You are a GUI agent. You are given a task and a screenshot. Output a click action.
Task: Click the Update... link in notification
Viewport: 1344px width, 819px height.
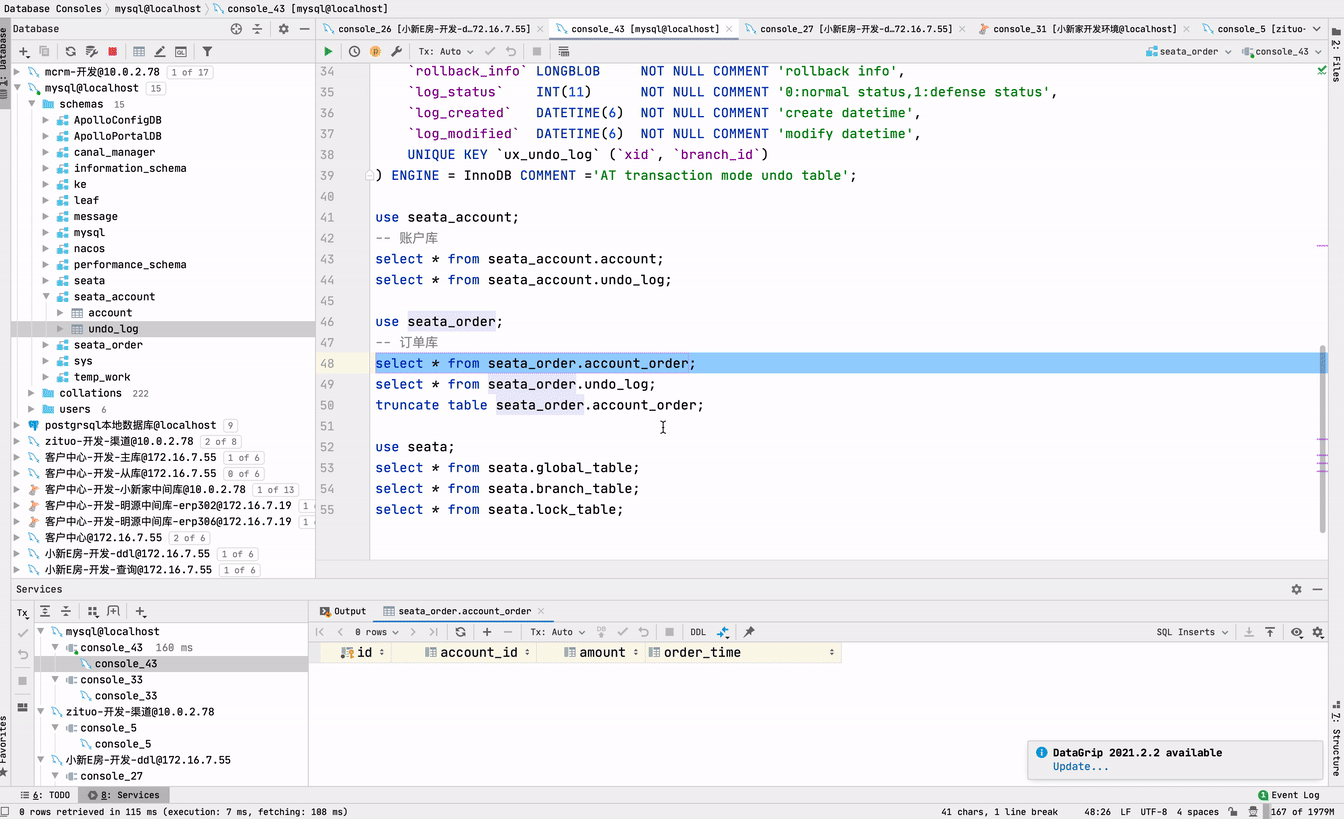tap(1080, 767)
